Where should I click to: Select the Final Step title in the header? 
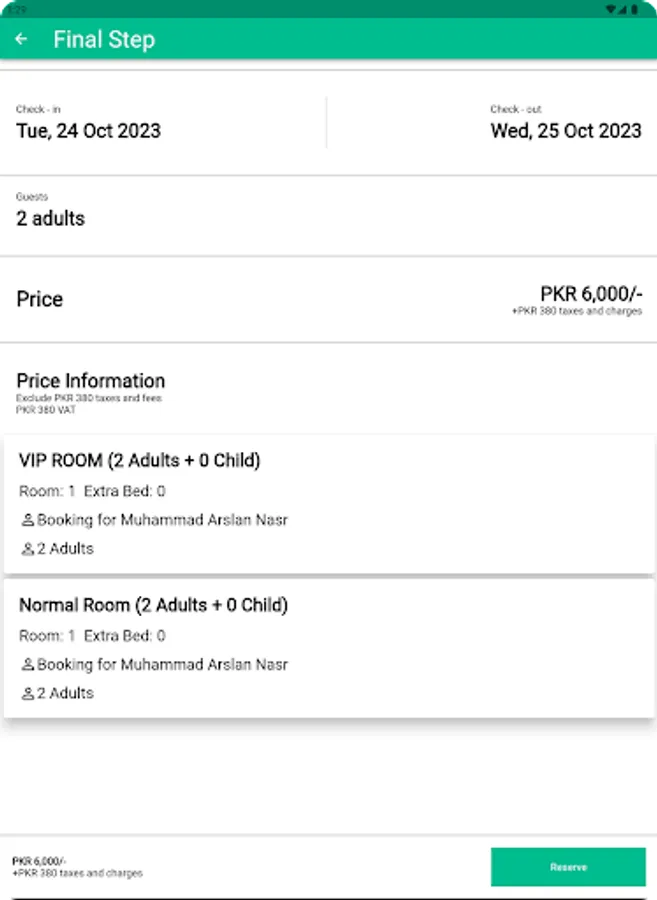pos(104,39)
